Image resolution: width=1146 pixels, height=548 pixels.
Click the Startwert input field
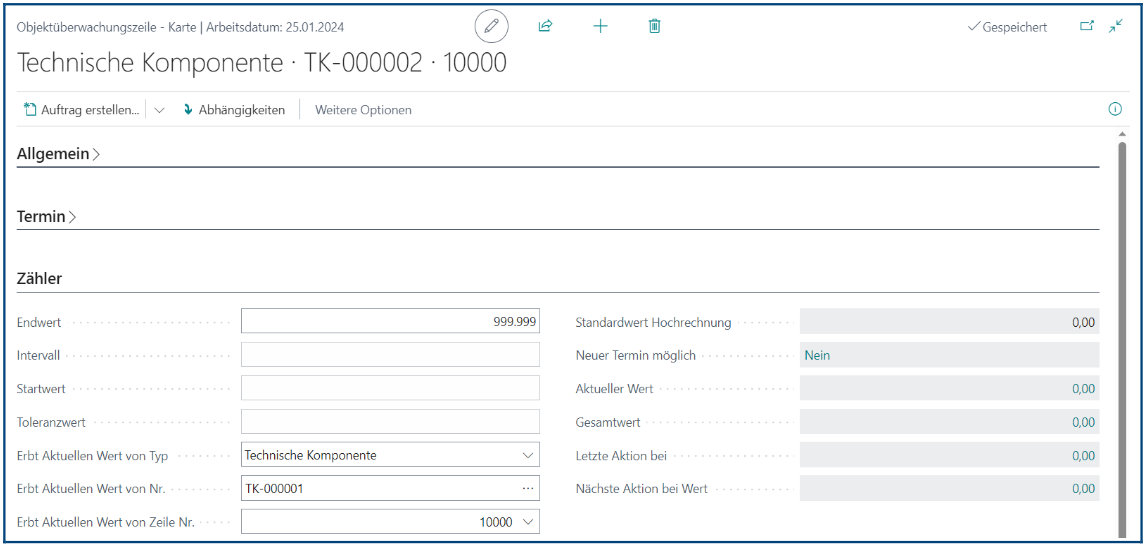coord(390,388)
